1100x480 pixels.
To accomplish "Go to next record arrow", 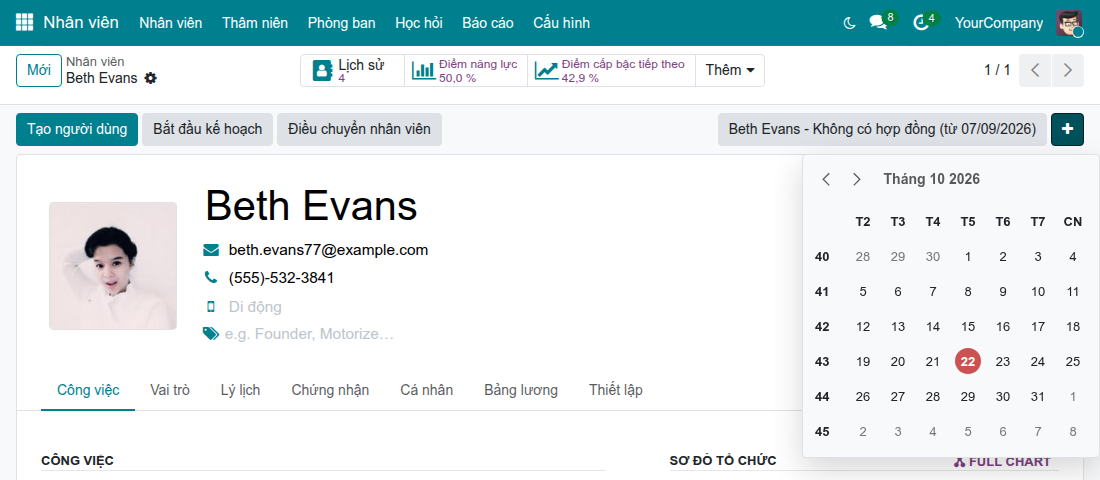I will coord(1068,70).
